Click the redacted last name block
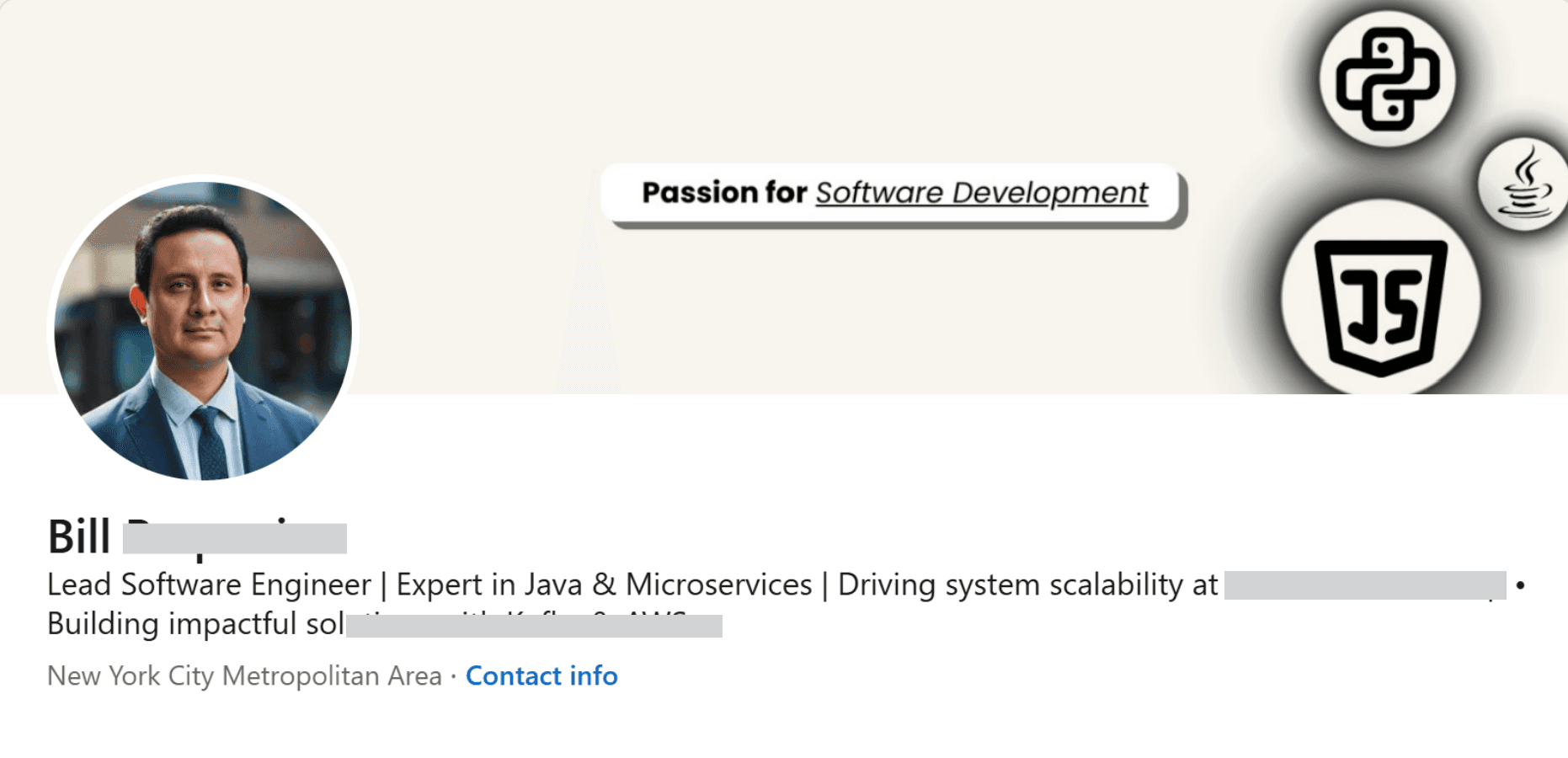The image size is (1568, 758). (x=235, y=539)
